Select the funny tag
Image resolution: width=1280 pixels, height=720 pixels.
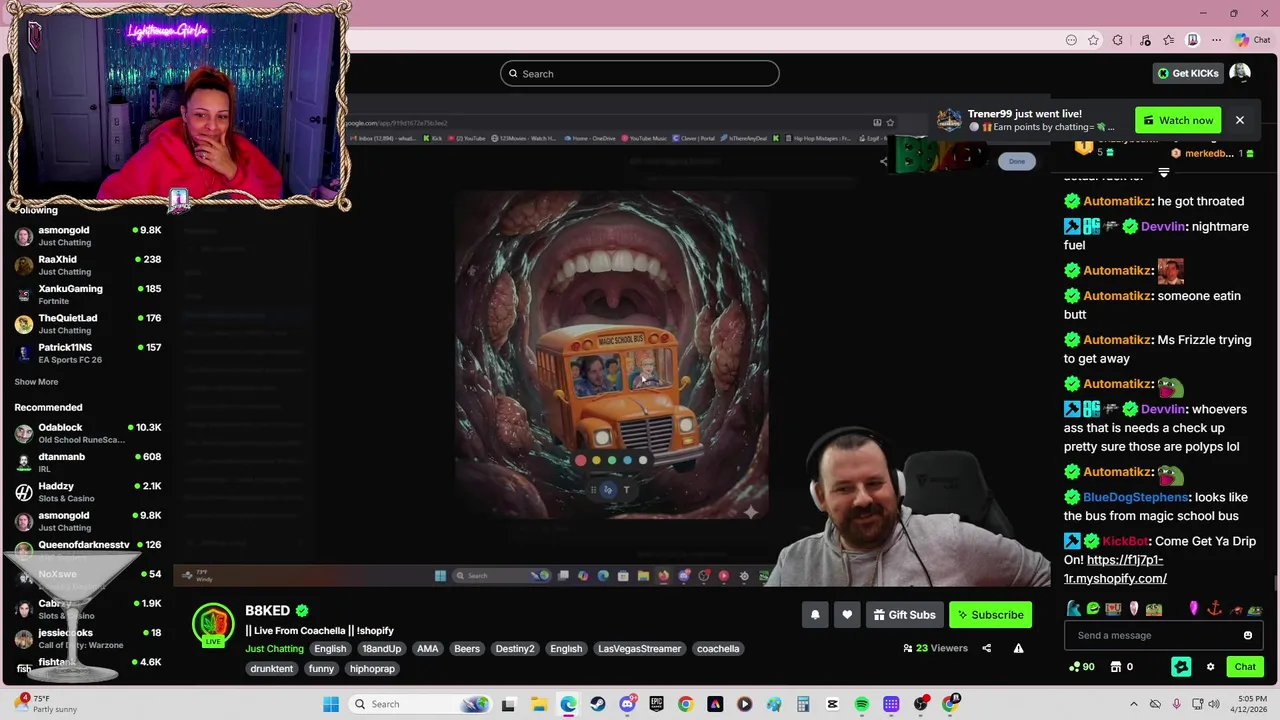coord(322,669)
